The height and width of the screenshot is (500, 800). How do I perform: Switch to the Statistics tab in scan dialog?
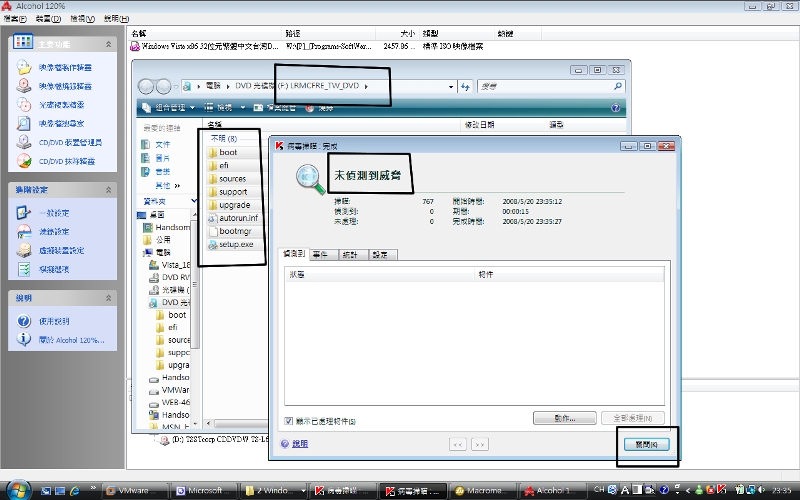tap(353, 255)
